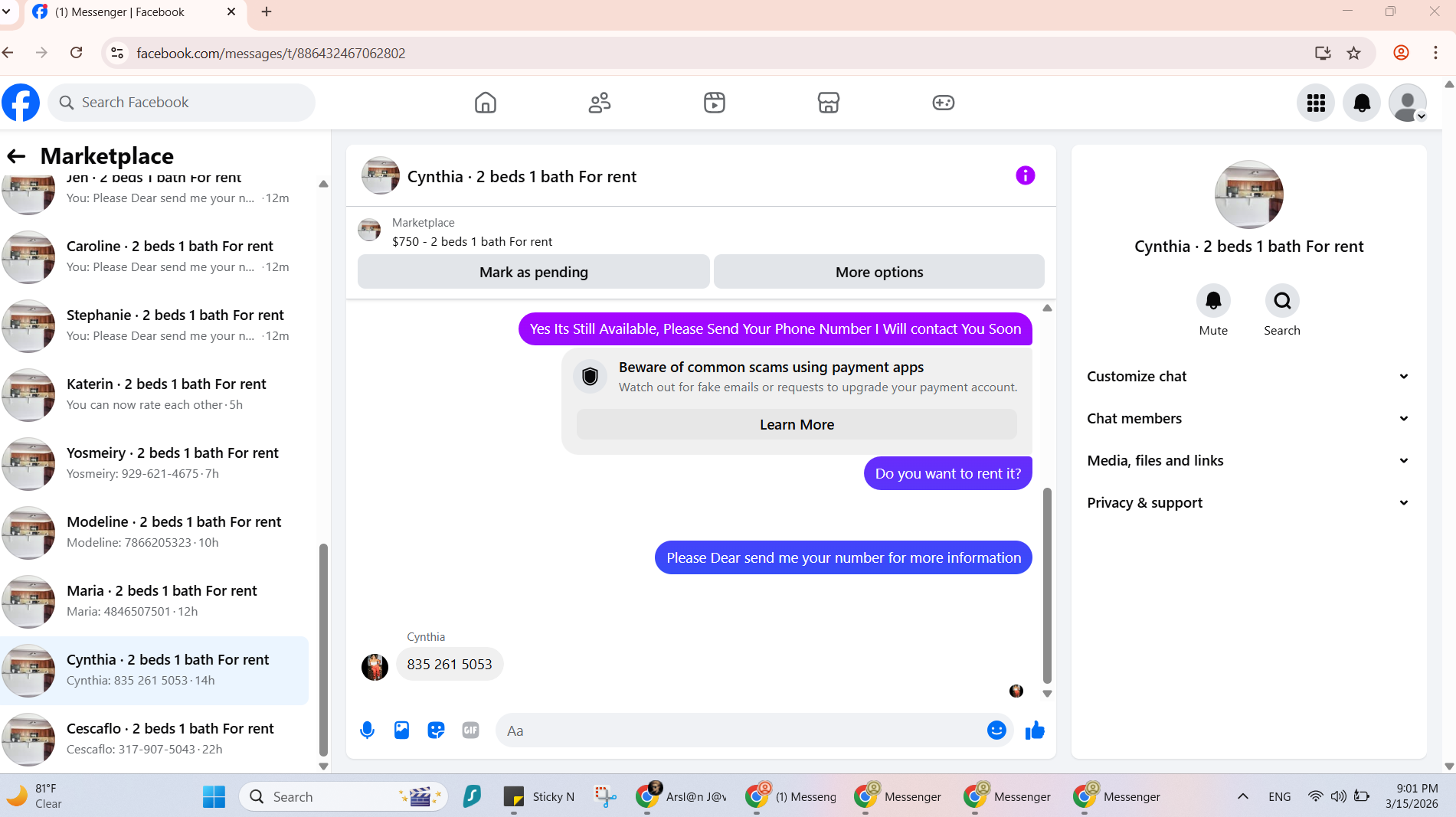Open the Windows Start menu

click(x=214, y=797)
